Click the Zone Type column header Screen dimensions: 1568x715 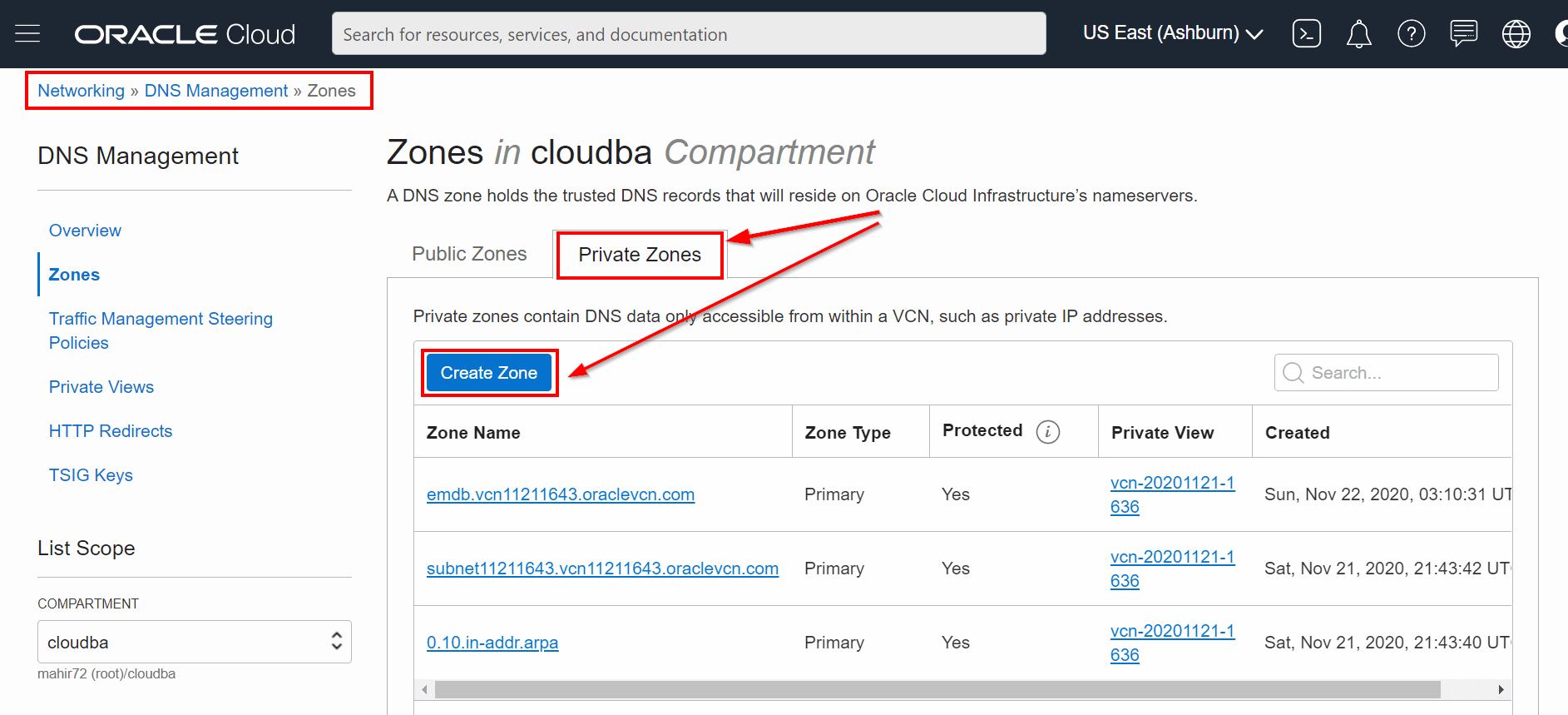pyautogui.click(x=848, y=433)
